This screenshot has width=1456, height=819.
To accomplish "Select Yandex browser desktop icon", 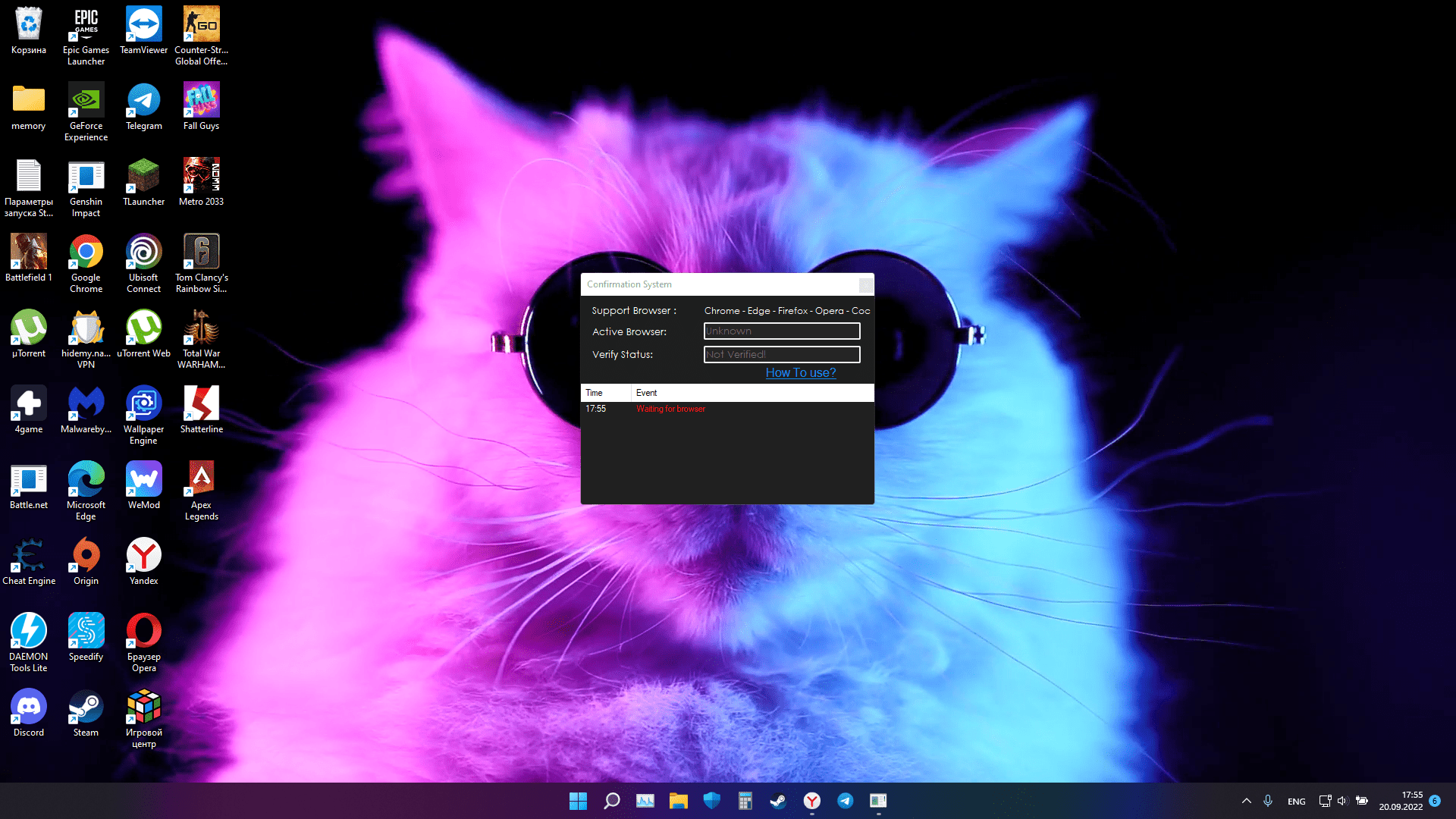I will coord(143,562).
